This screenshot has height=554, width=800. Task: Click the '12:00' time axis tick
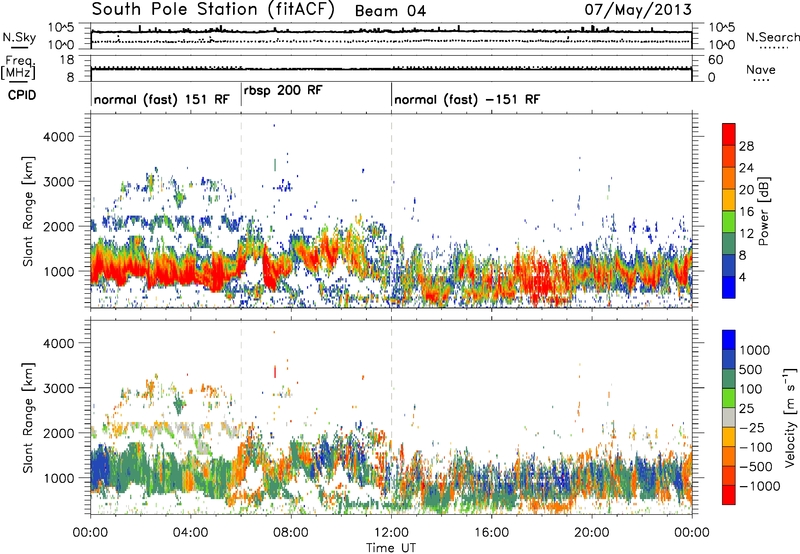click(x=391, y=533)
